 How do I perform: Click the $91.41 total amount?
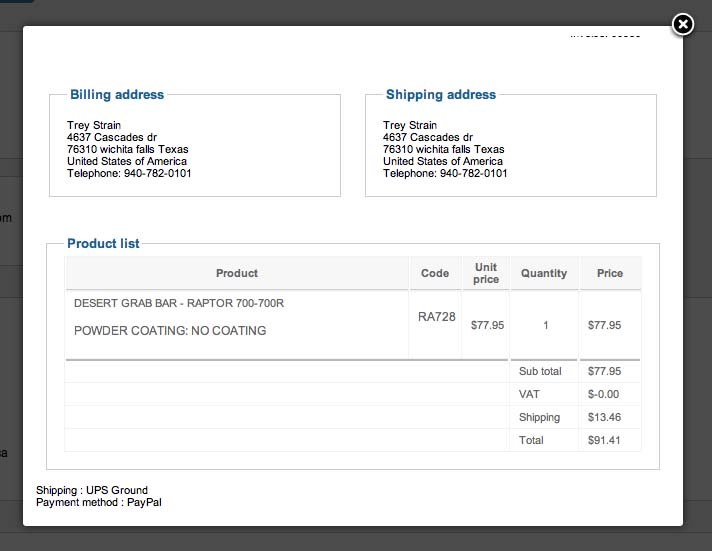pyautogui.click(x=604, y=440)
